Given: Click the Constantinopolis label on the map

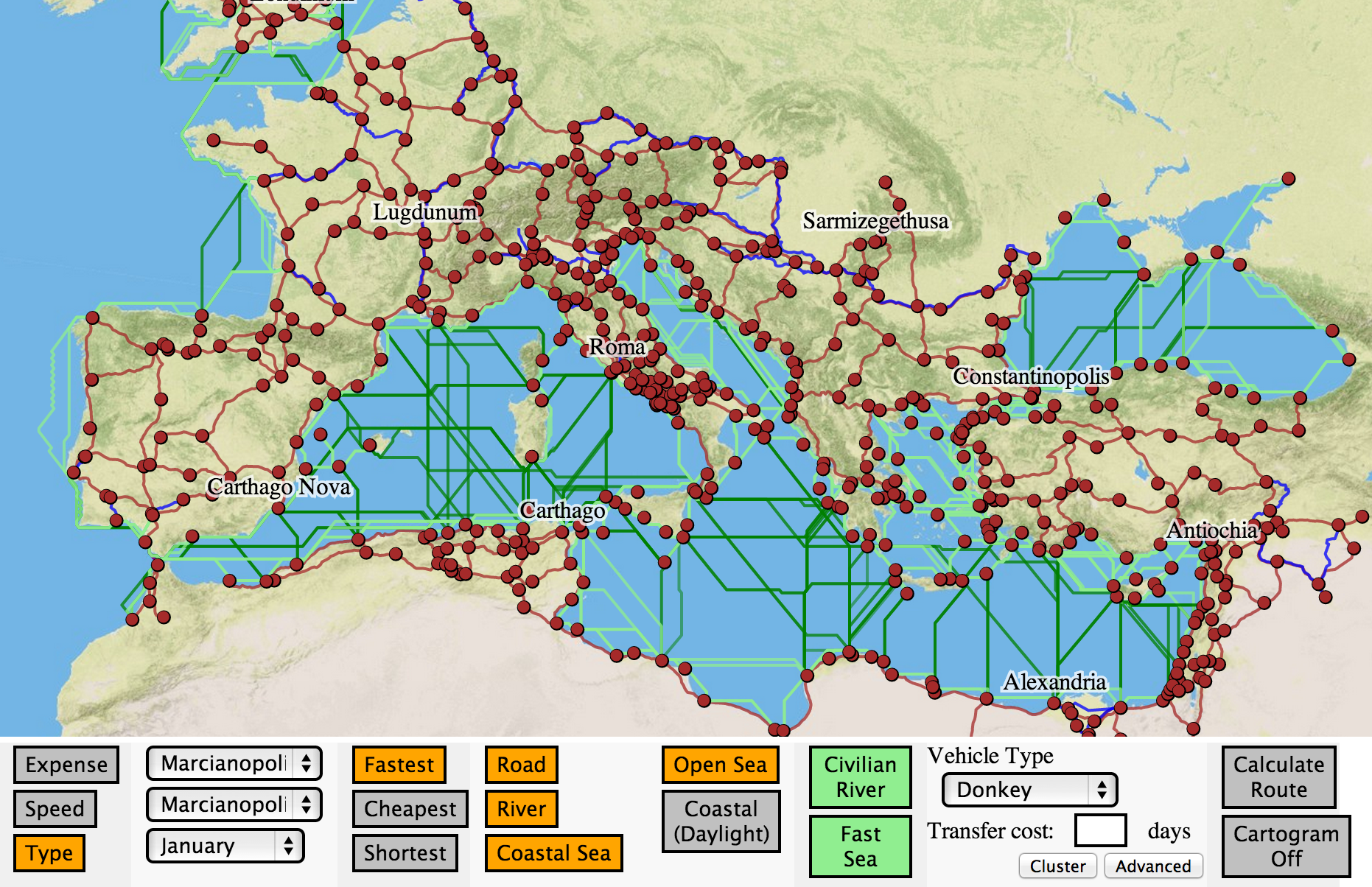Looking at the screenshot, I should (1032, 376).
